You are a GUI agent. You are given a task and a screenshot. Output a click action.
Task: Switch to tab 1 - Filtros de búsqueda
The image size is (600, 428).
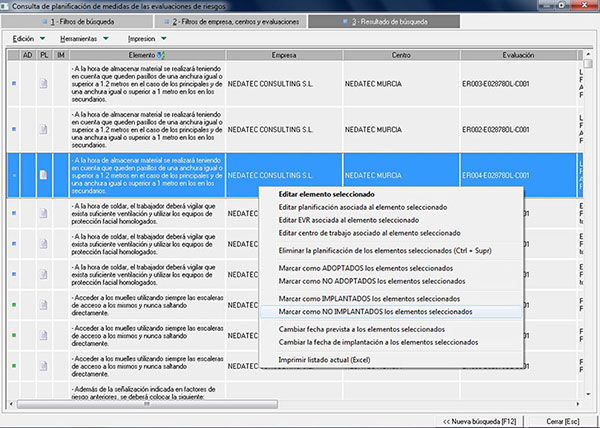tap(77, 22)
